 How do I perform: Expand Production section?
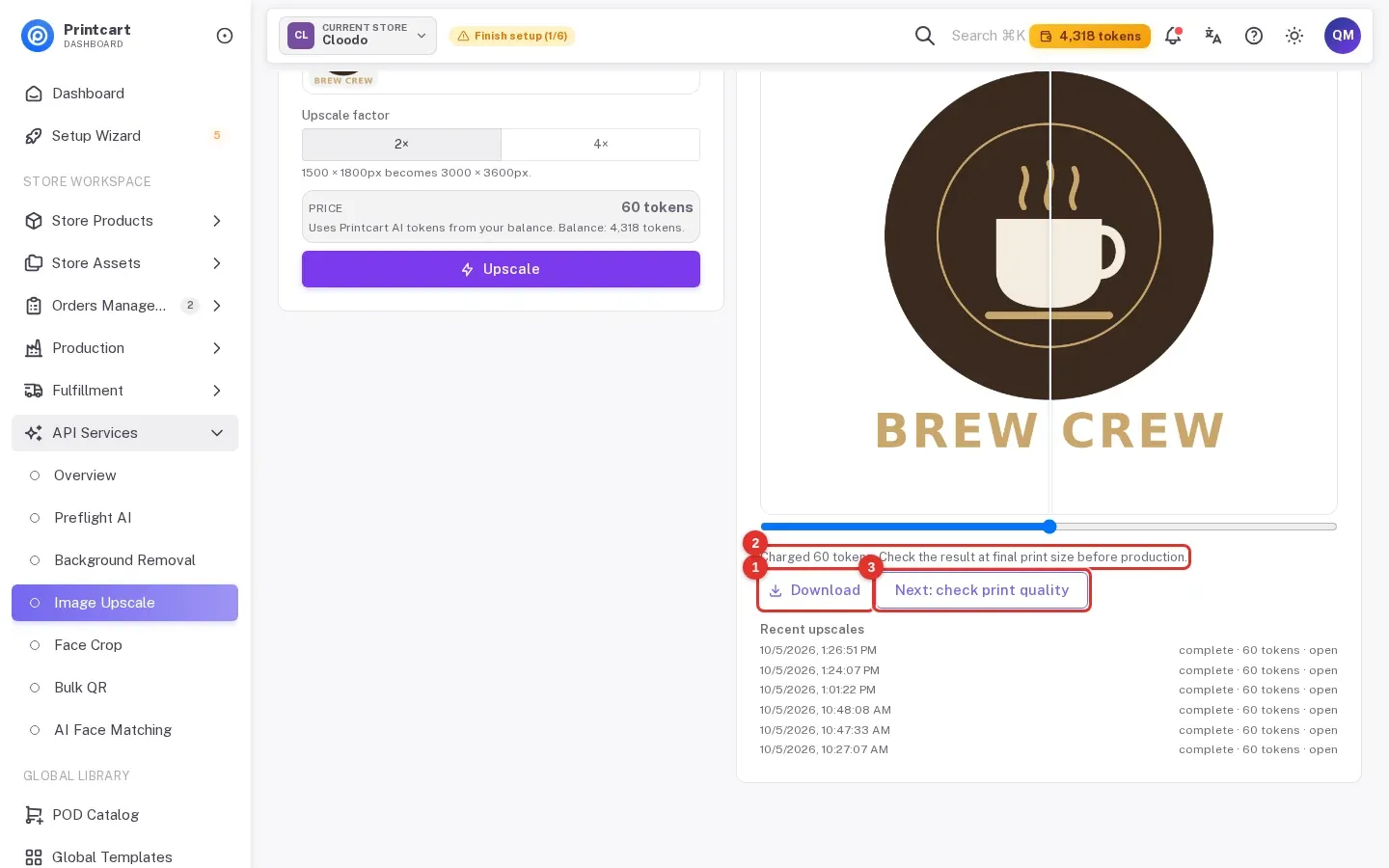[x=125, y=348]
